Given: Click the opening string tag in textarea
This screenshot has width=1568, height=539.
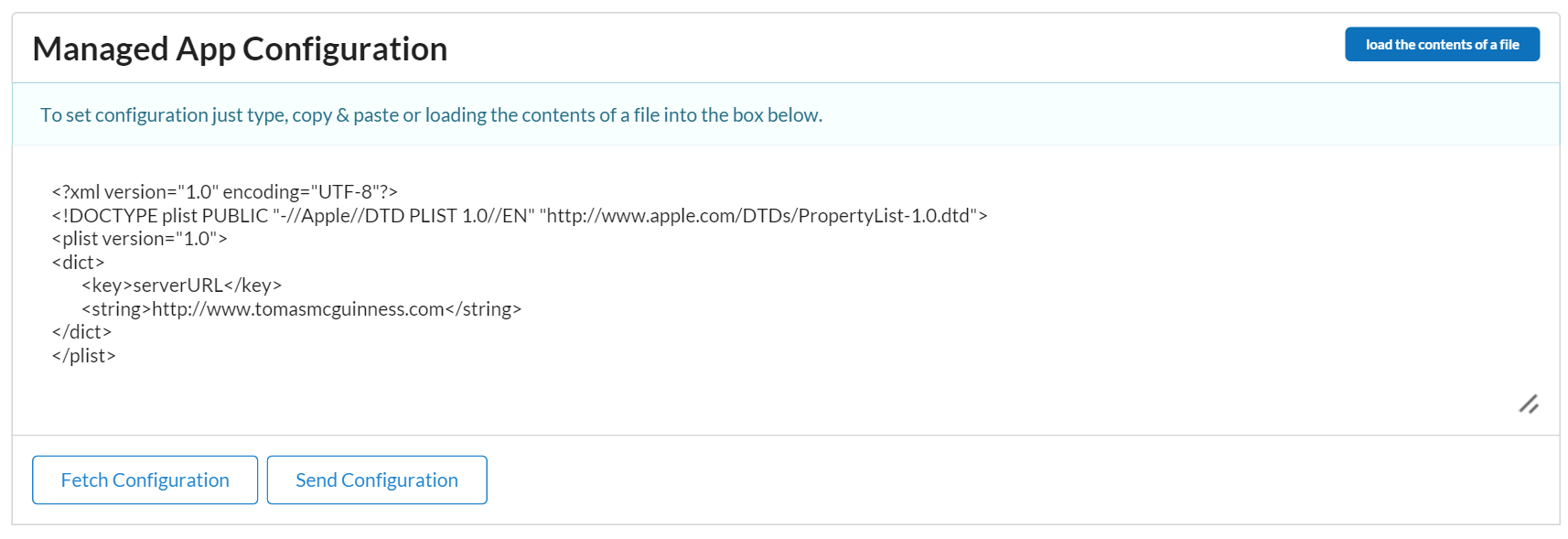Looking at the screenshot, I should [x=115, y=309].
